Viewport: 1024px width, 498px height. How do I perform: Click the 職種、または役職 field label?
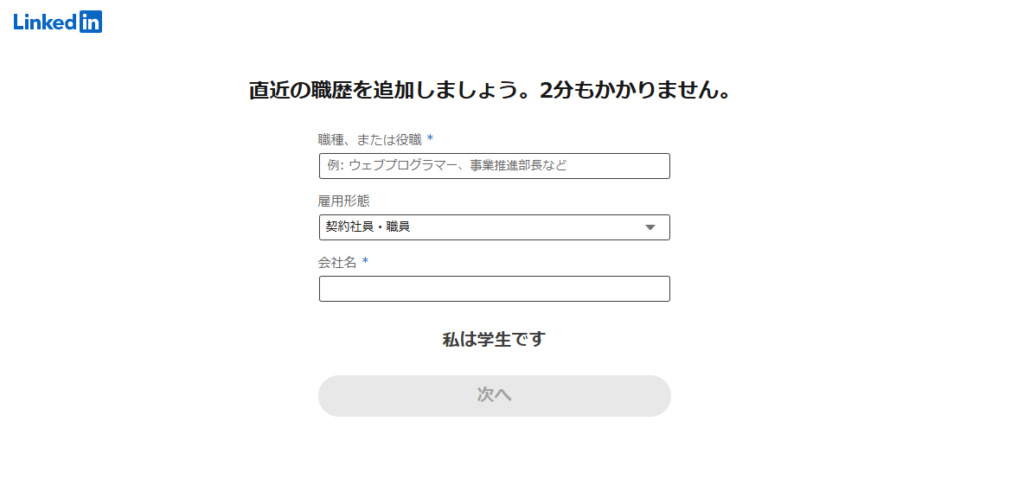coord(369,139)
